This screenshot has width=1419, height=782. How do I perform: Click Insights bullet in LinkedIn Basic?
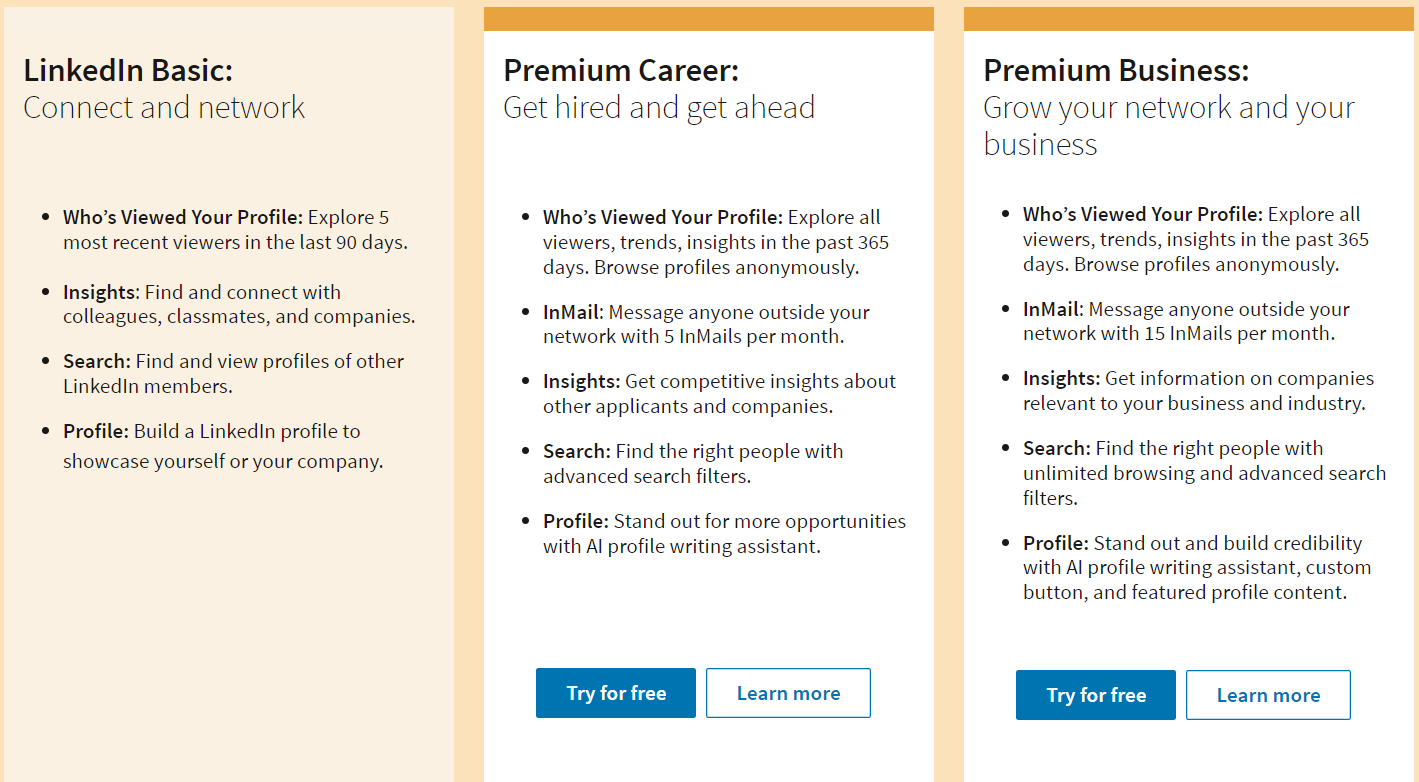pyautogui.click(x=100, y=292)
